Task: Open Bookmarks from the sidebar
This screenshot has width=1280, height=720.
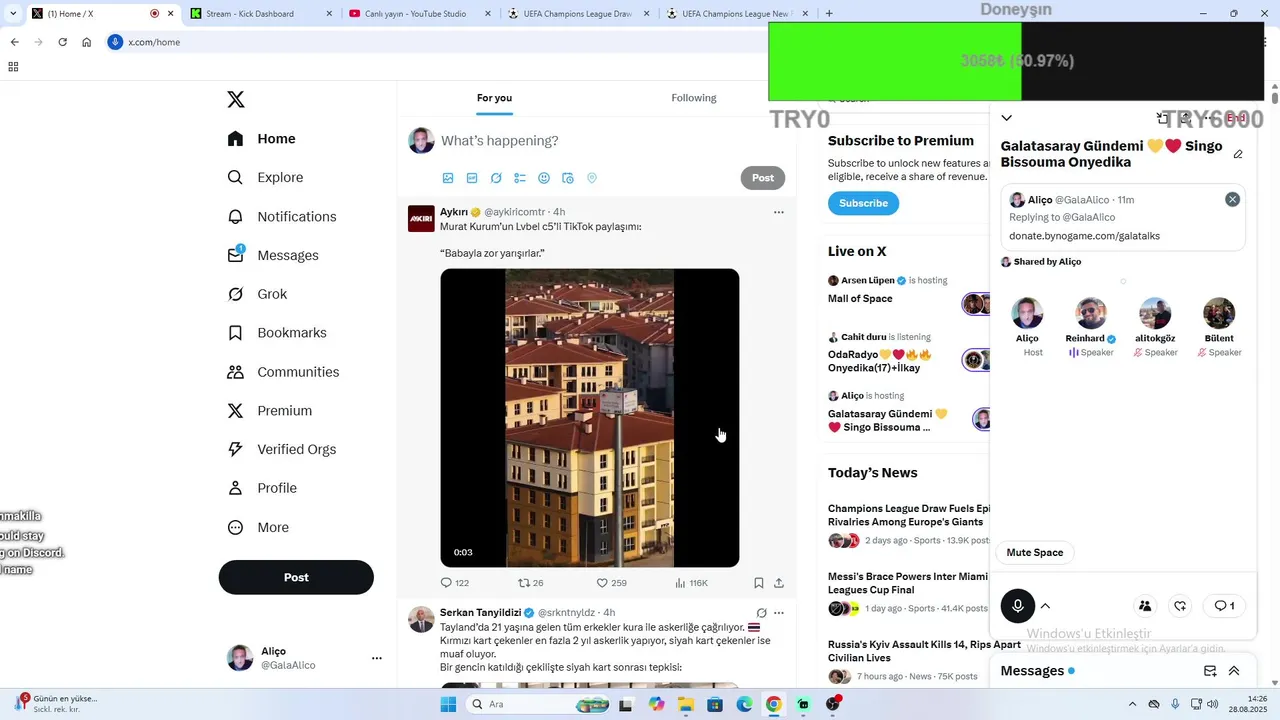Action: click(277, 333)
